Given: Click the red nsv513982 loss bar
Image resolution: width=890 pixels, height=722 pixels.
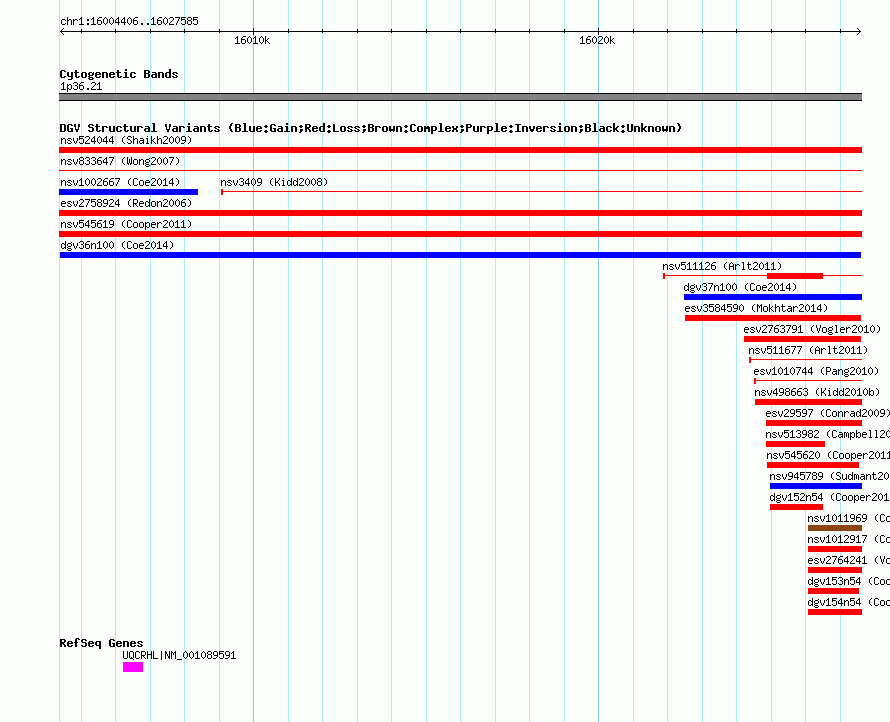Looking at the screenshot, I should click(x=795, y=444).
